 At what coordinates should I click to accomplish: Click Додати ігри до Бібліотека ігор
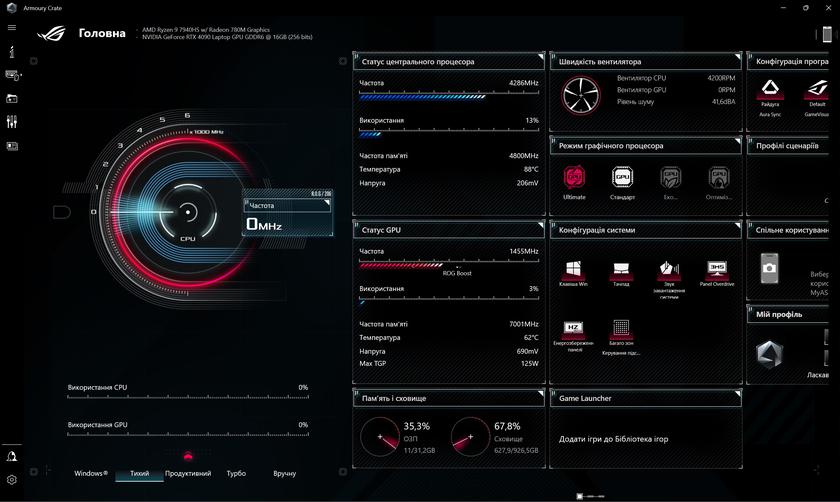[613, 439]
